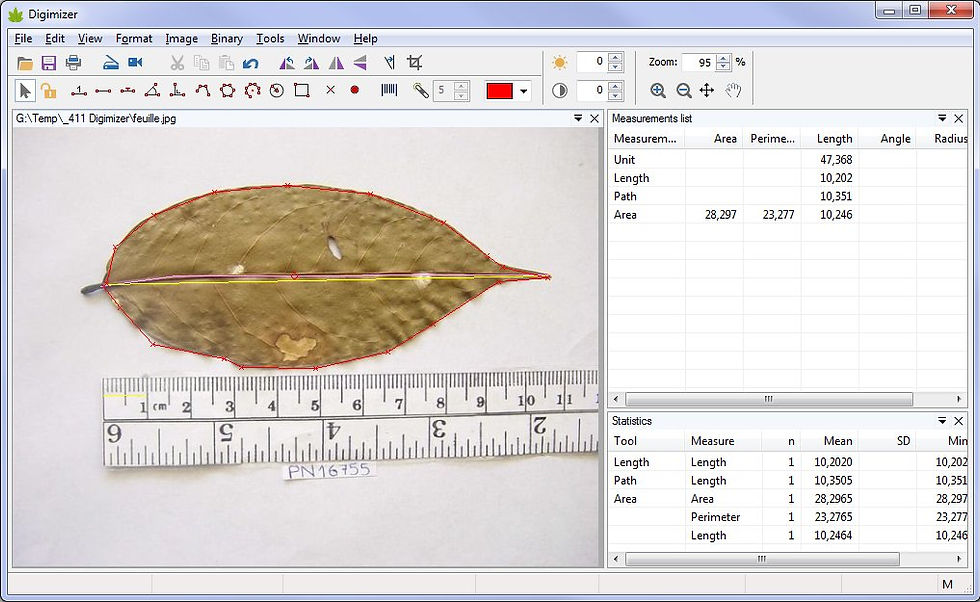Screen dimensions: 980x602
Task: Rotate the image left
Action: point(287,63)
